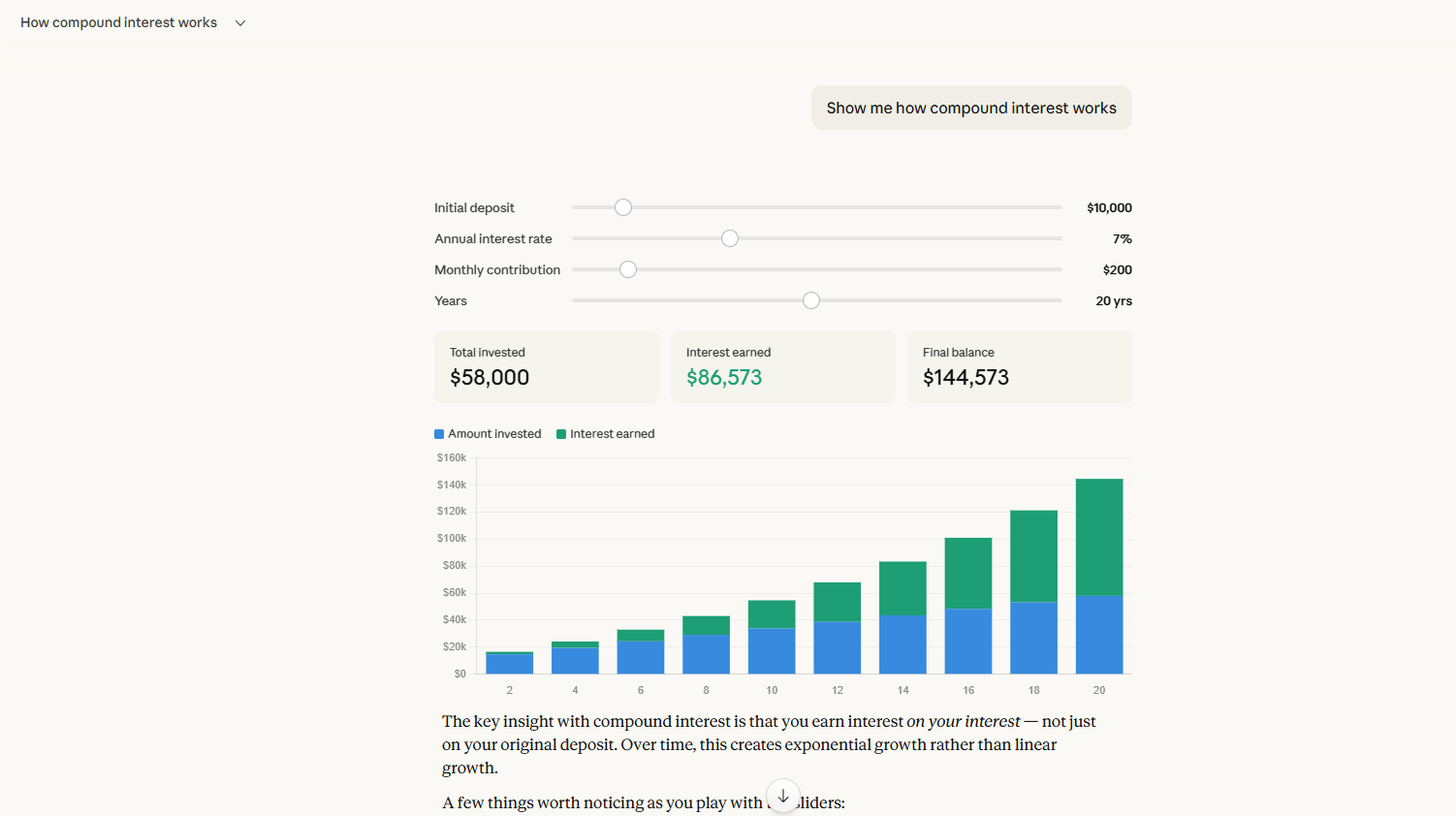Click the Years slider handle
This screenshot has width=1456, height=816.
[811, 300]
